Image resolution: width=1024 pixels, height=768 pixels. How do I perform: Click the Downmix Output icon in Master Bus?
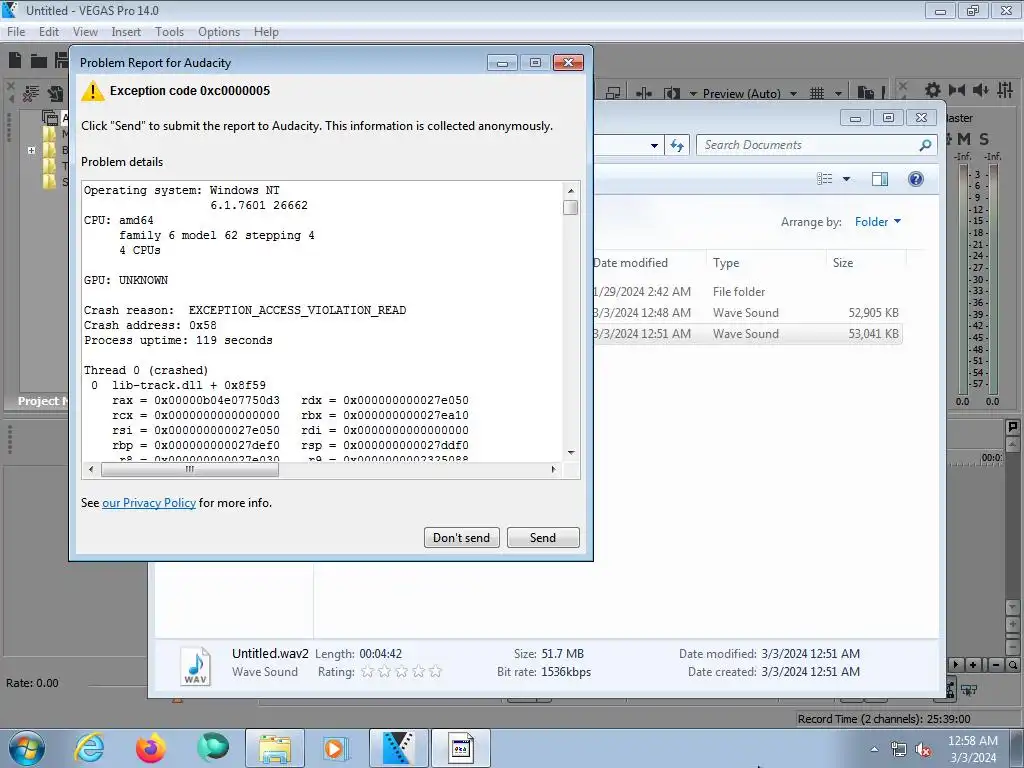click(x=957, y=90)
